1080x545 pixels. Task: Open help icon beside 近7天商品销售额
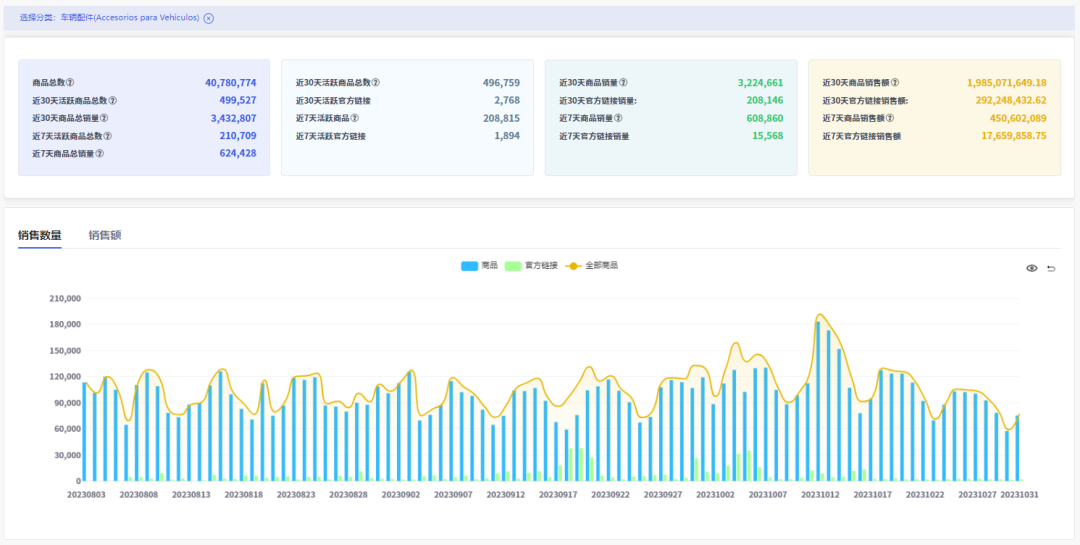coord(890,119)
